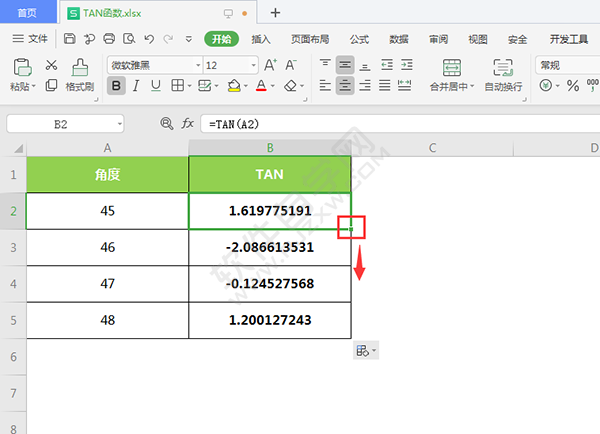The image size is (600, 434).
Task: Toggle Bold formatting
Action: pos(116,86)
